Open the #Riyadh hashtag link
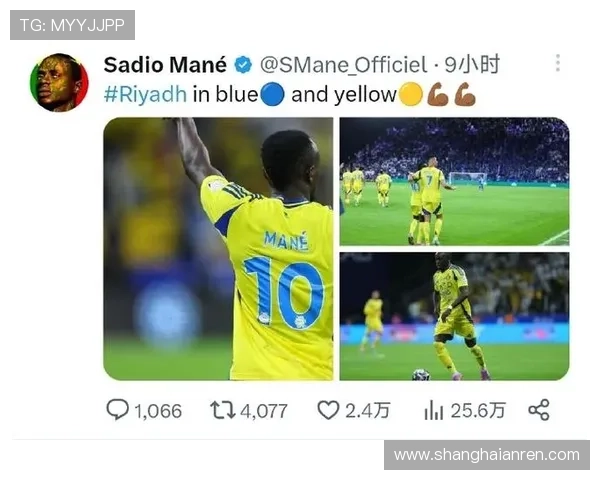Screen dimensions: 600x480 point(145,95)
